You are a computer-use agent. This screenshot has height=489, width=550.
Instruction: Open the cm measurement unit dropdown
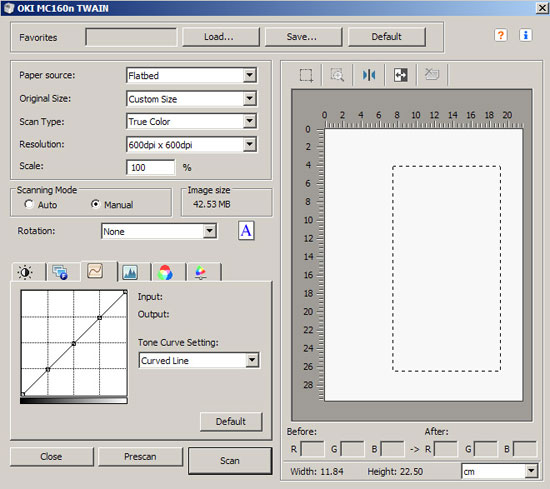coord(531,471)
